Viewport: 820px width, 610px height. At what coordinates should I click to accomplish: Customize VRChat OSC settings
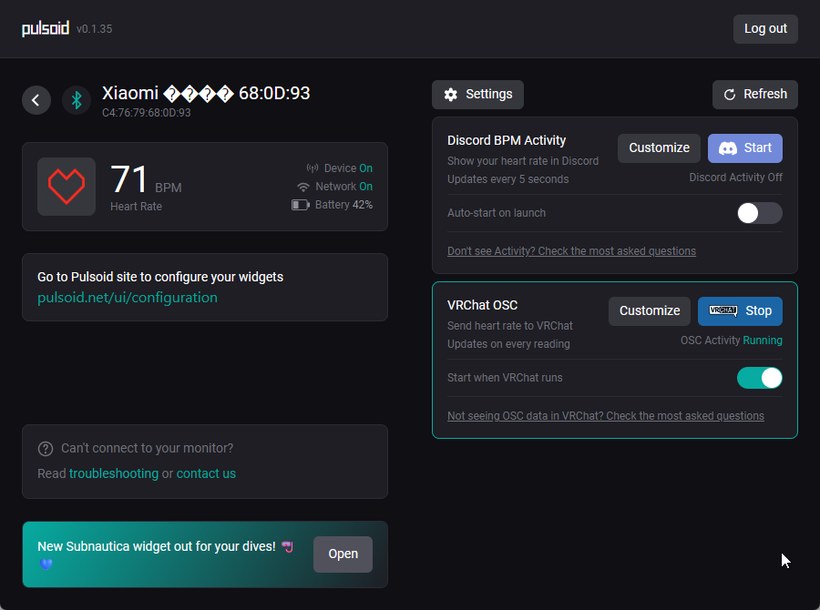click(x=650, y=311)
